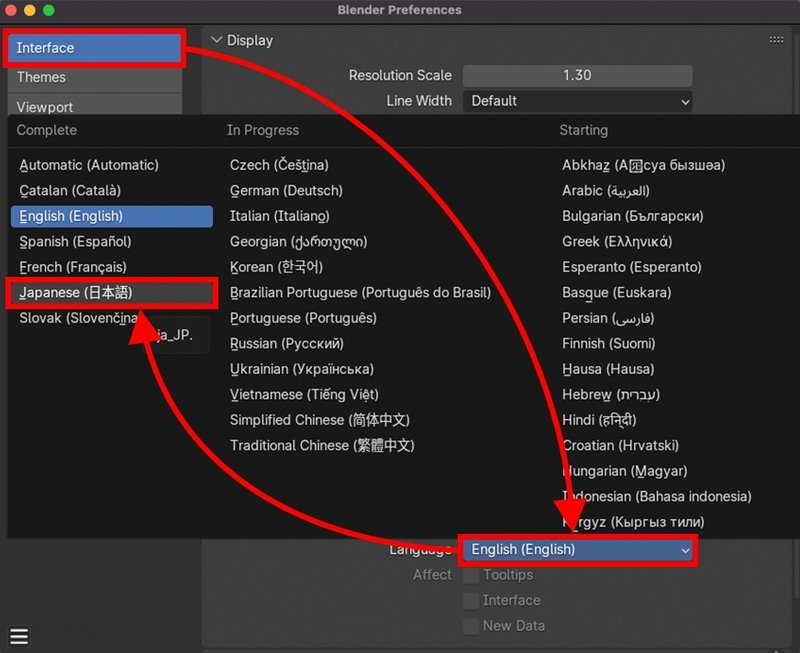Open the Language dropdown showing English
The width and height of the screenshot is (800, 653).
tap(578, 549)
